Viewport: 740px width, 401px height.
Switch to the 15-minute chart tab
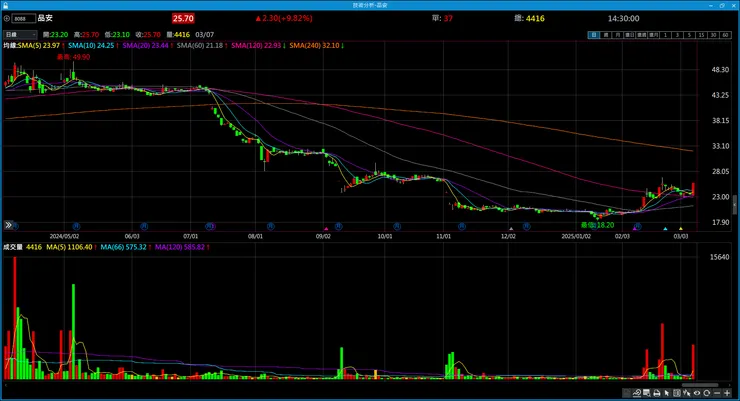point(701,35)
